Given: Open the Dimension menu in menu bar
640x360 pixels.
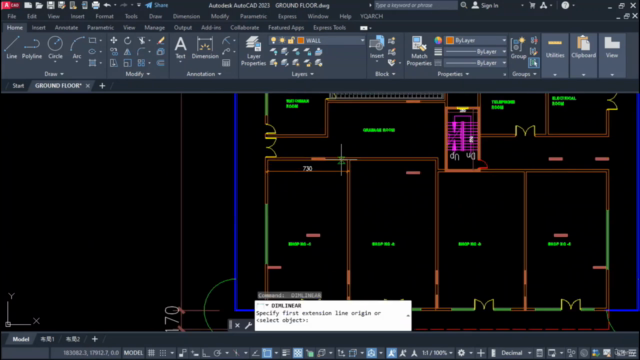Looking at the screenshot, I should 186,16.
